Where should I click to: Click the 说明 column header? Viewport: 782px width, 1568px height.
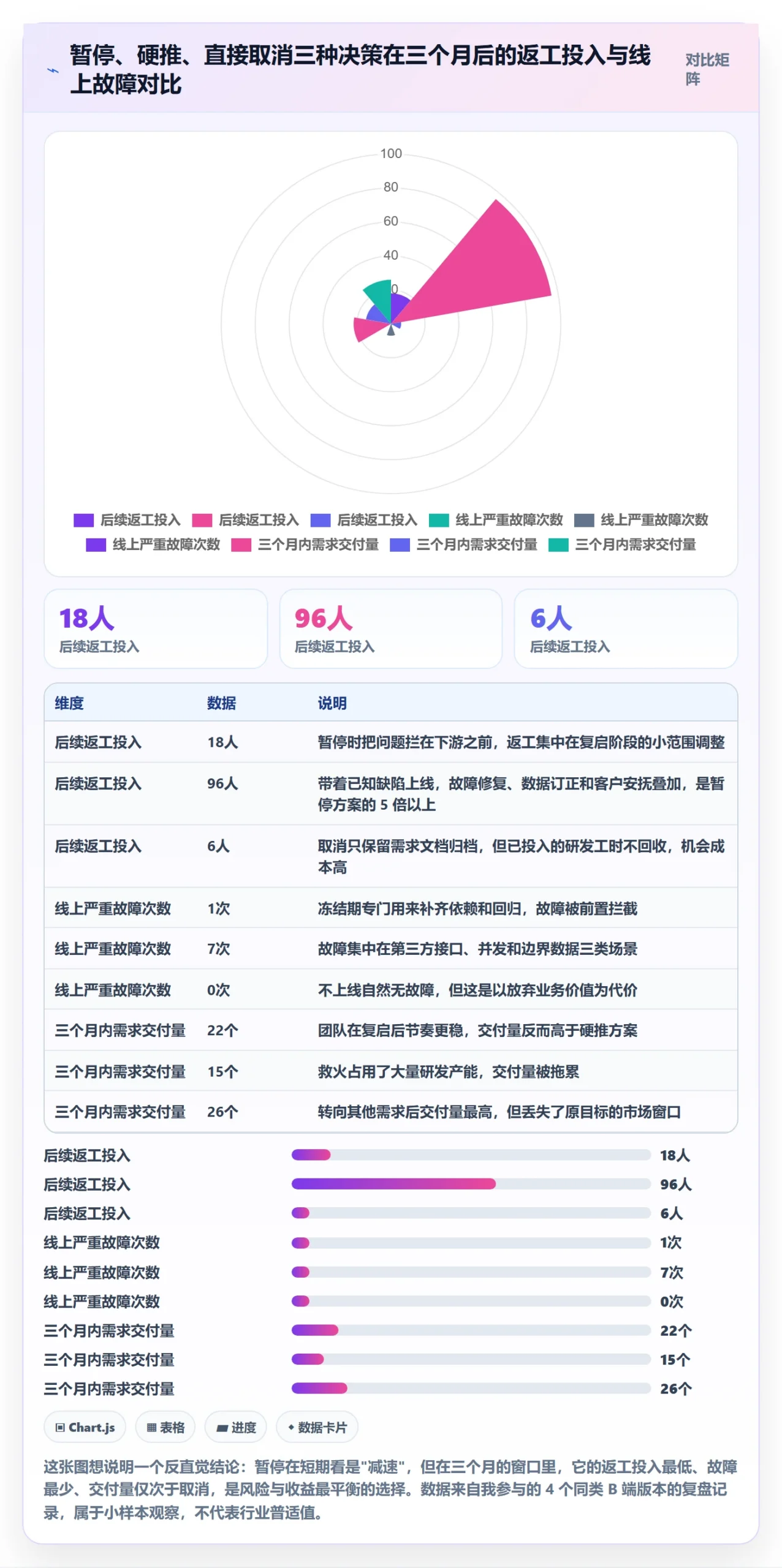[332, 703]
